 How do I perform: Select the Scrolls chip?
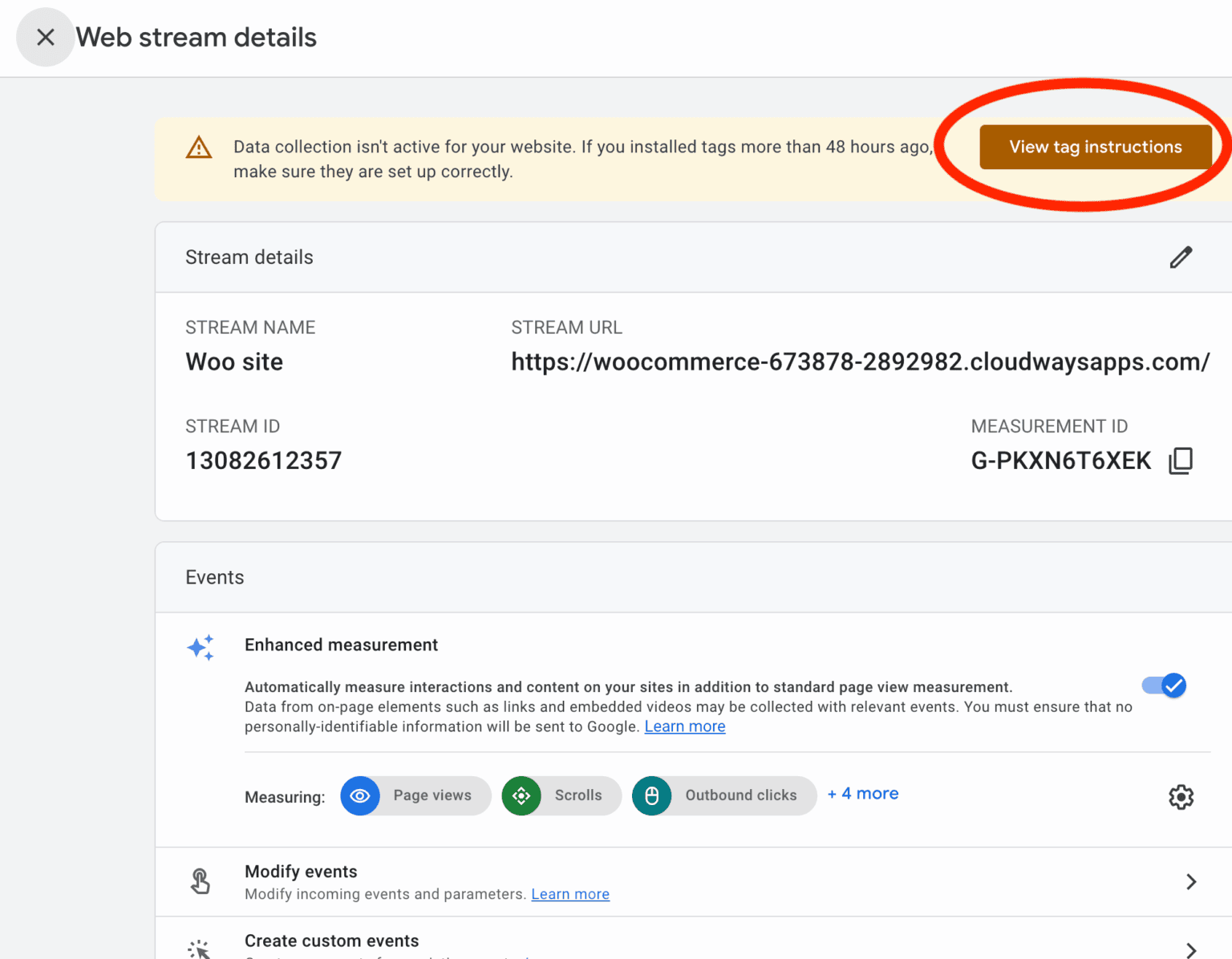(x=561, y=795)
